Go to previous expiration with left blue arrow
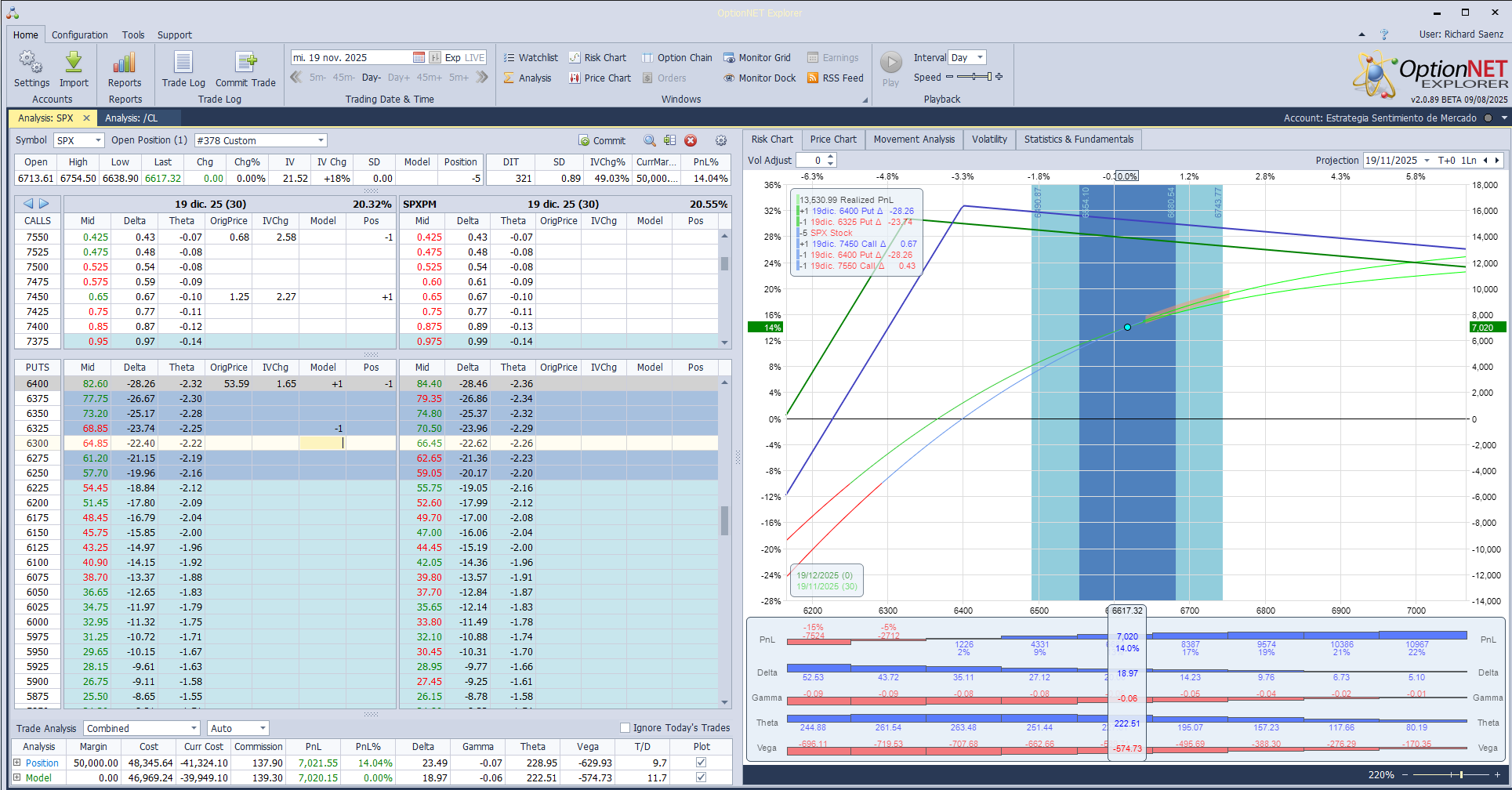The height and width of the screenshot is (790, 1512). click(x=28, y=203)
